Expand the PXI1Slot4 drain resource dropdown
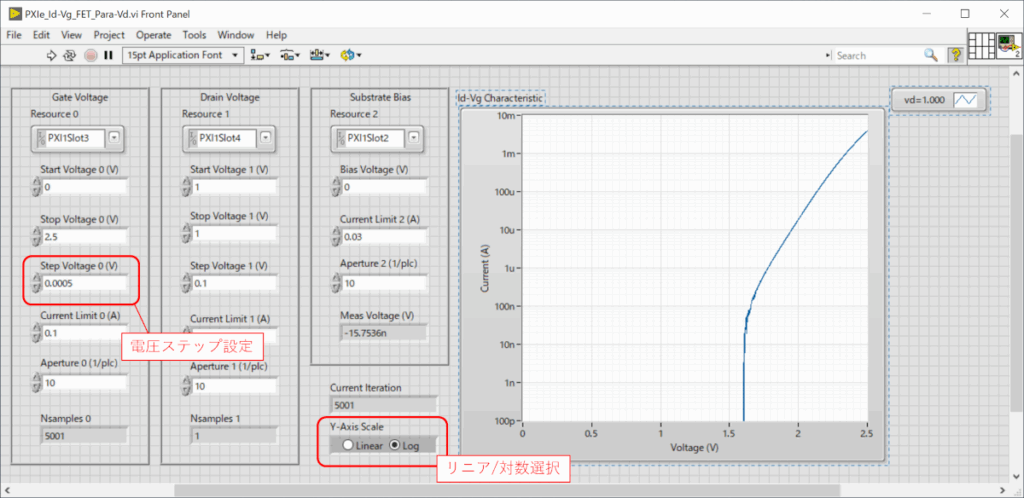The image size is (1024, 498). 264,138
